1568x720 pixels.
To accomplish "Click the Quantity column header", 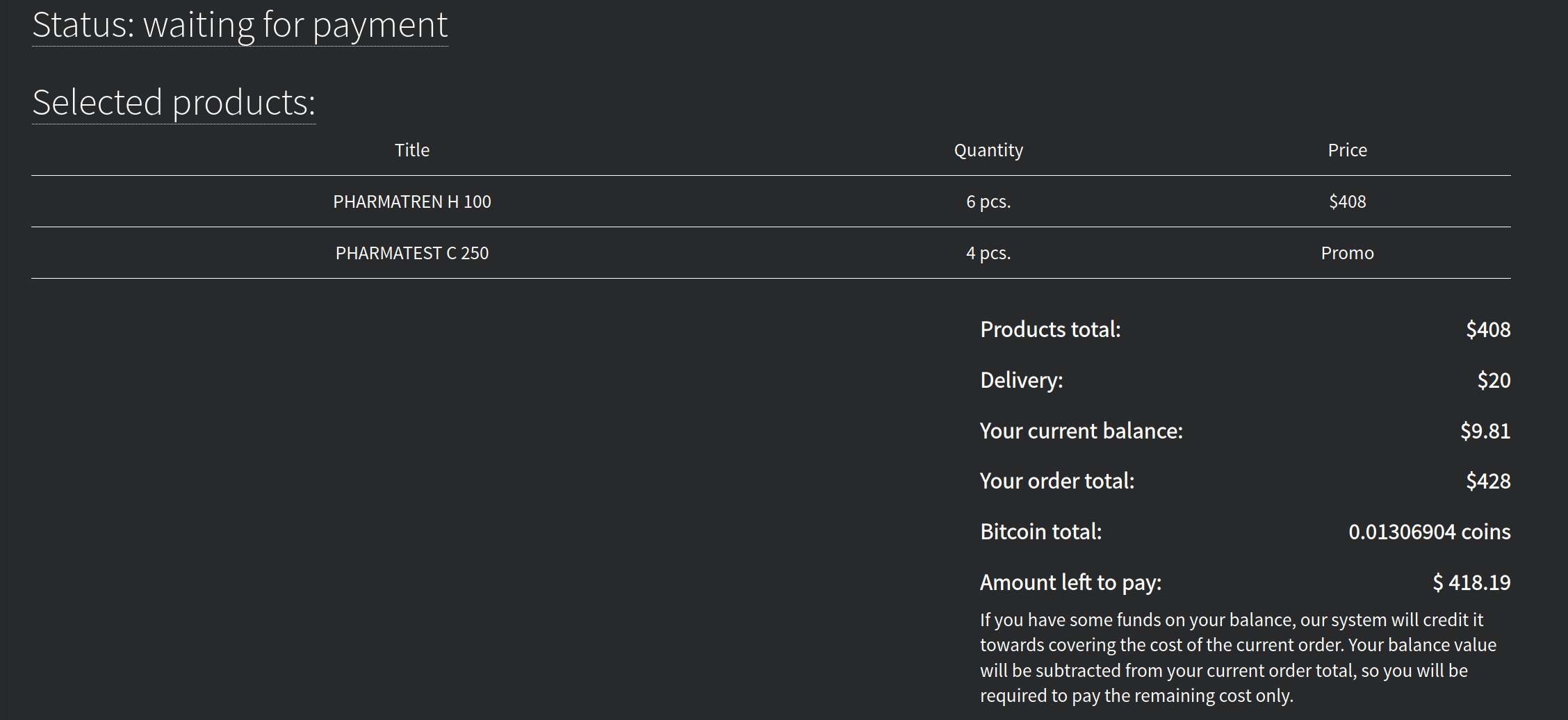I will tap(988, 150).
